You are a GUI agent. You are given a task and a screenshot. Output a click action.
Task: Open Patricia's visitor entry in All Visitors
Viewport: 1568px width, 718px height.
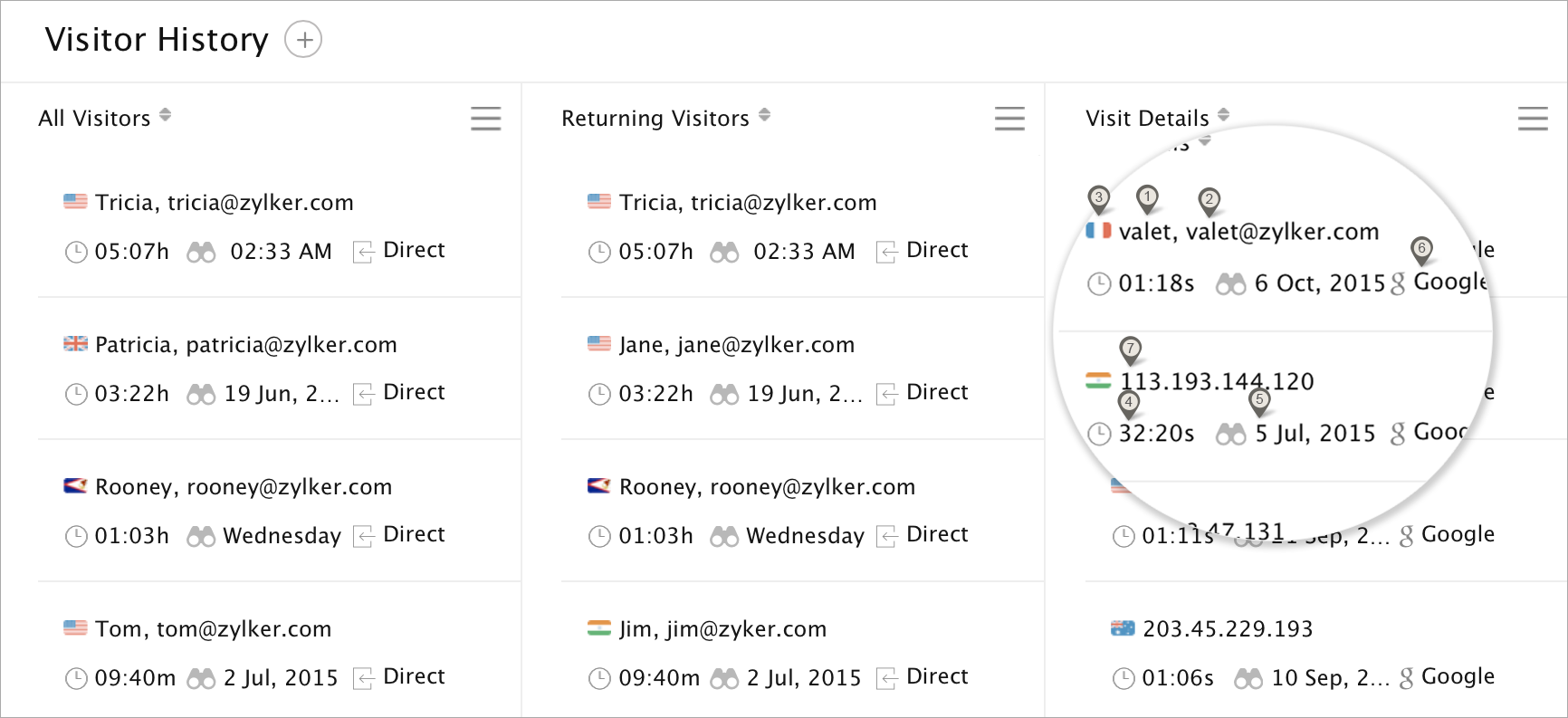point(245,345)
